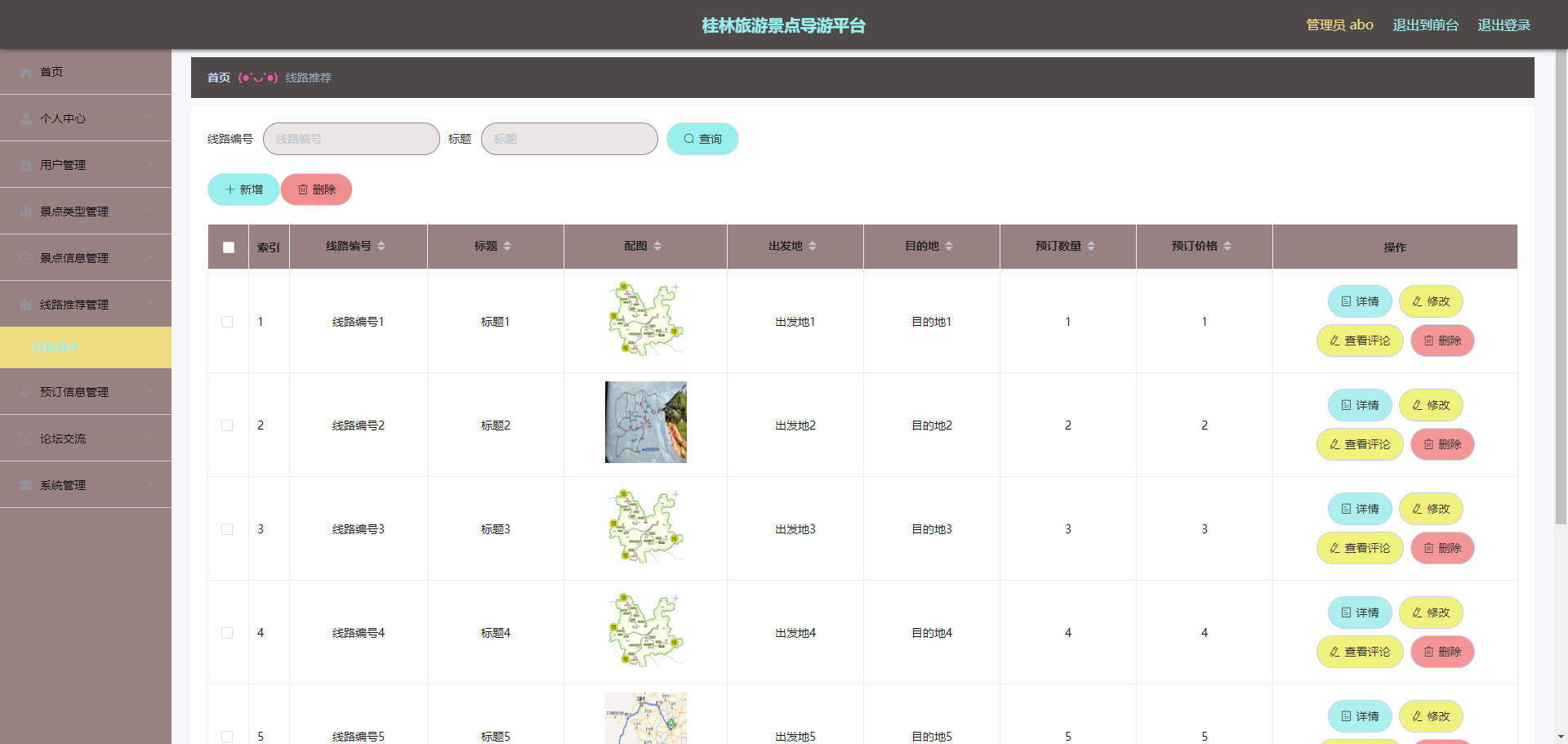
Task: Click the 新增 button to add route
Action: pyautogui.click(x=243, y=189)
